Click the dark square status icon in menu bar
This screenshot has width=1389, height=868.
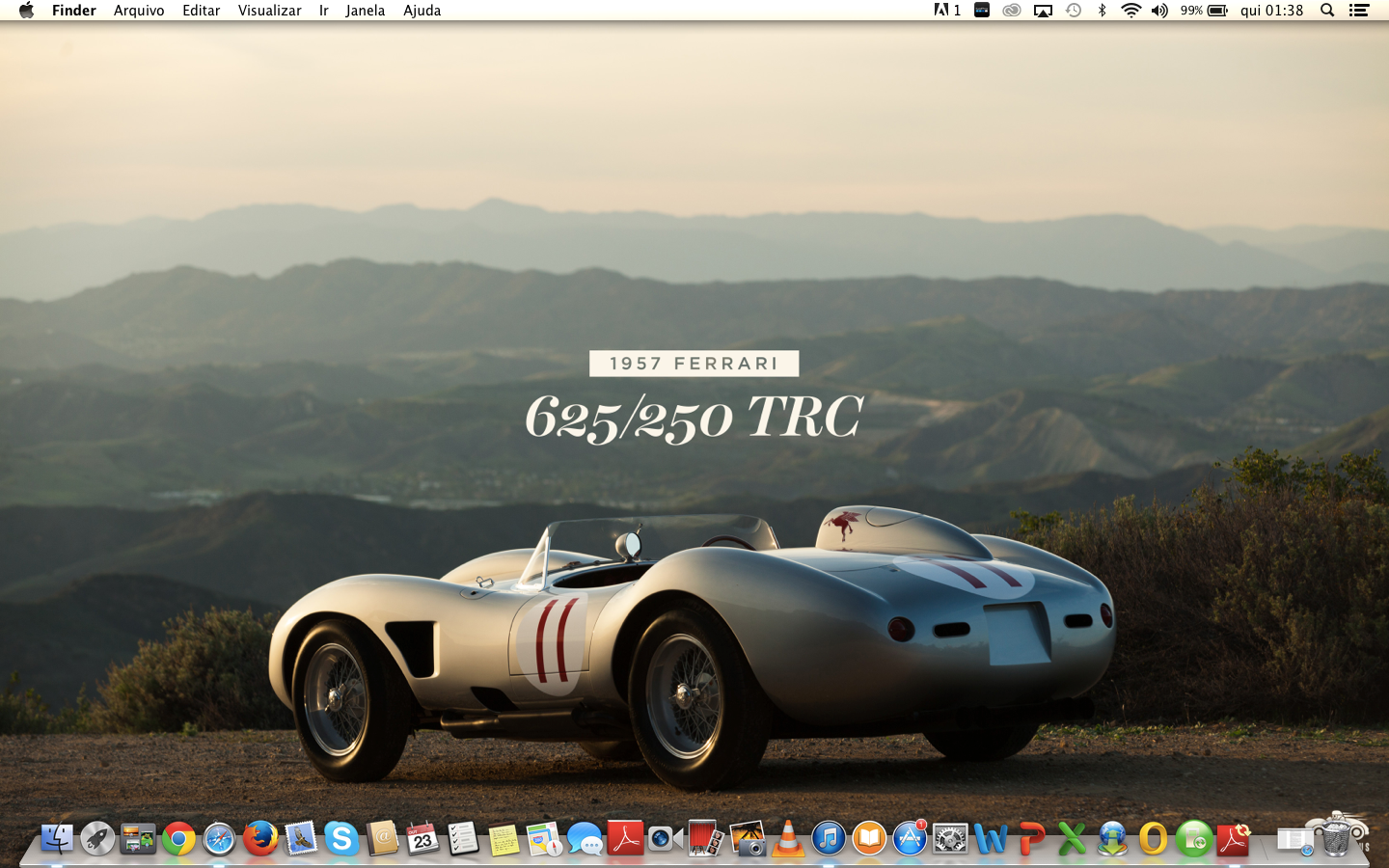pos(982,10)
